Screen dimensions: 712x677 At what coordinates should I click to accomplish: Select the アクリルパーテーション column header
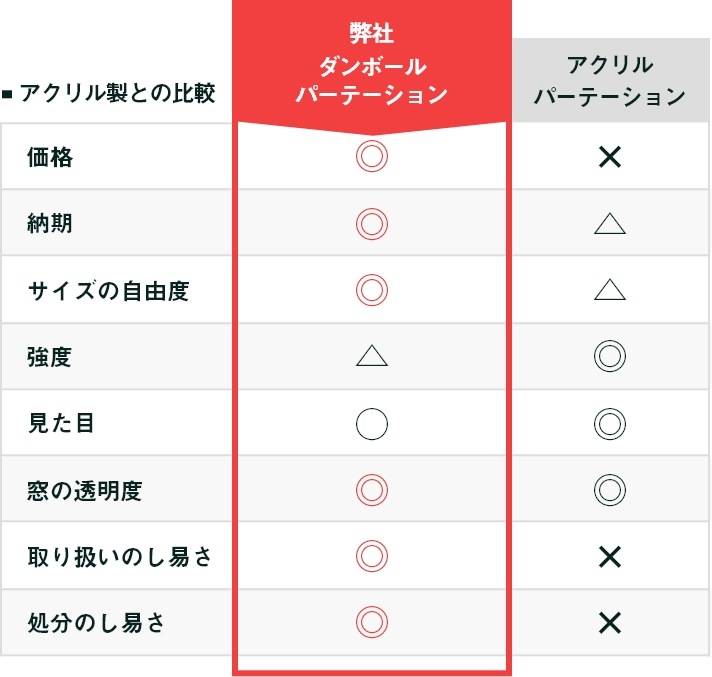[609, 81]
